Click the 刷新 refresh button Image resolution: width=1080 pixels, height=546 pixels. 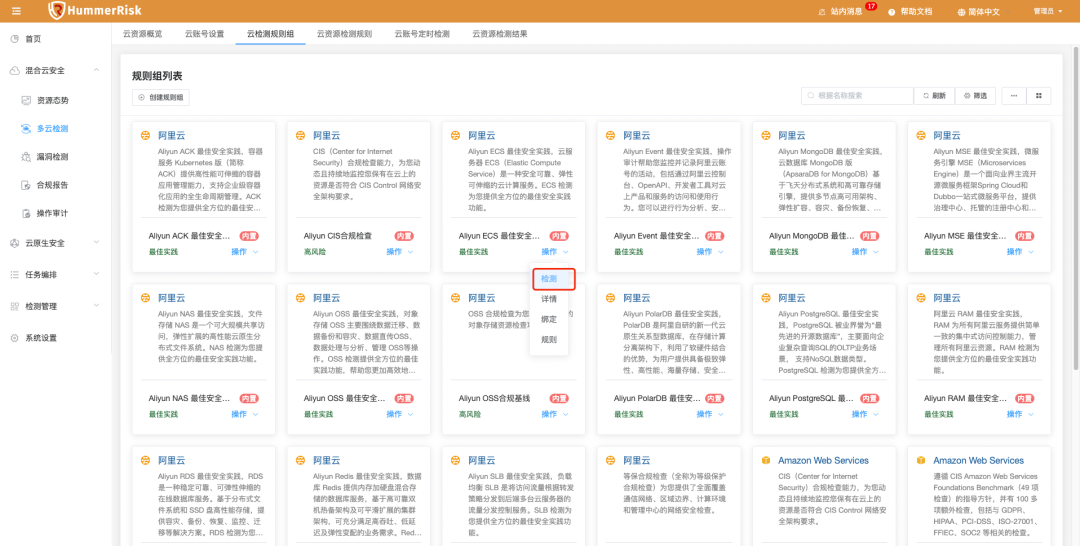tap(934, 96)
